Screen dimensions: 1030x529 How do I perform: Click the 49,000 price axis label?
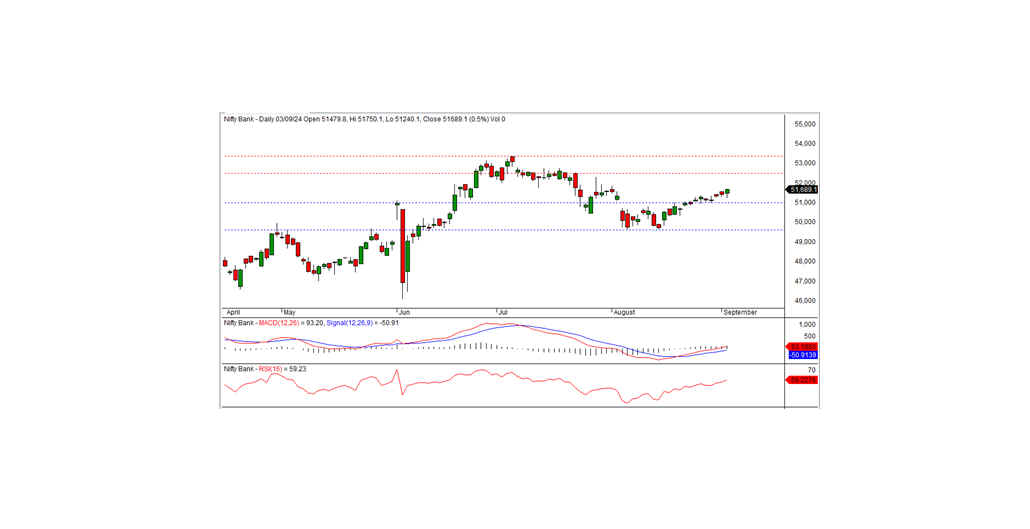805,242
